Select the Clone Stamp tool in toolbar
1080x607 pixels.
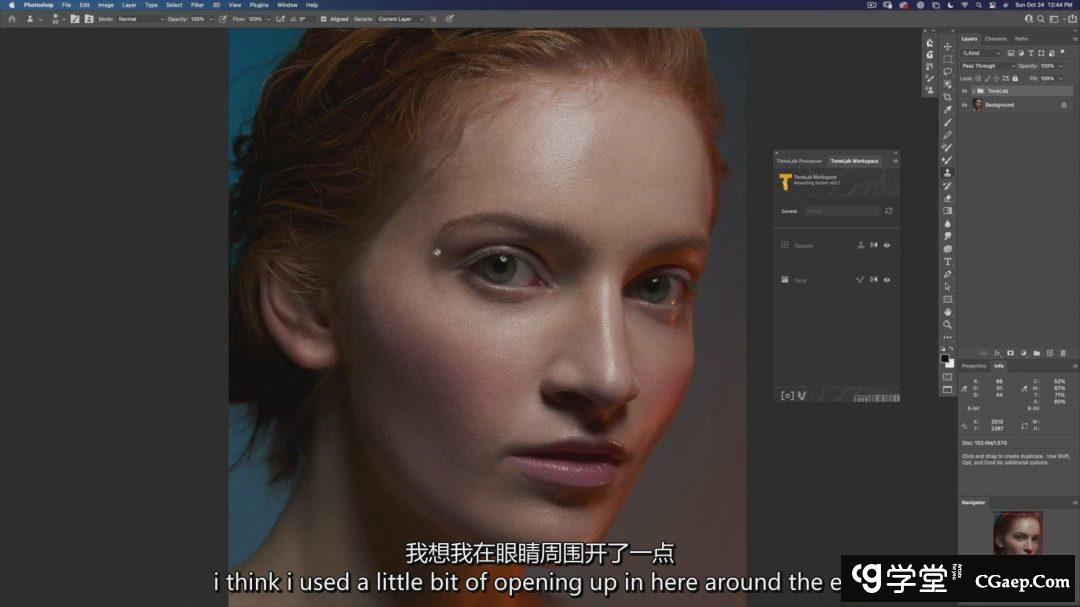[947, 173]
